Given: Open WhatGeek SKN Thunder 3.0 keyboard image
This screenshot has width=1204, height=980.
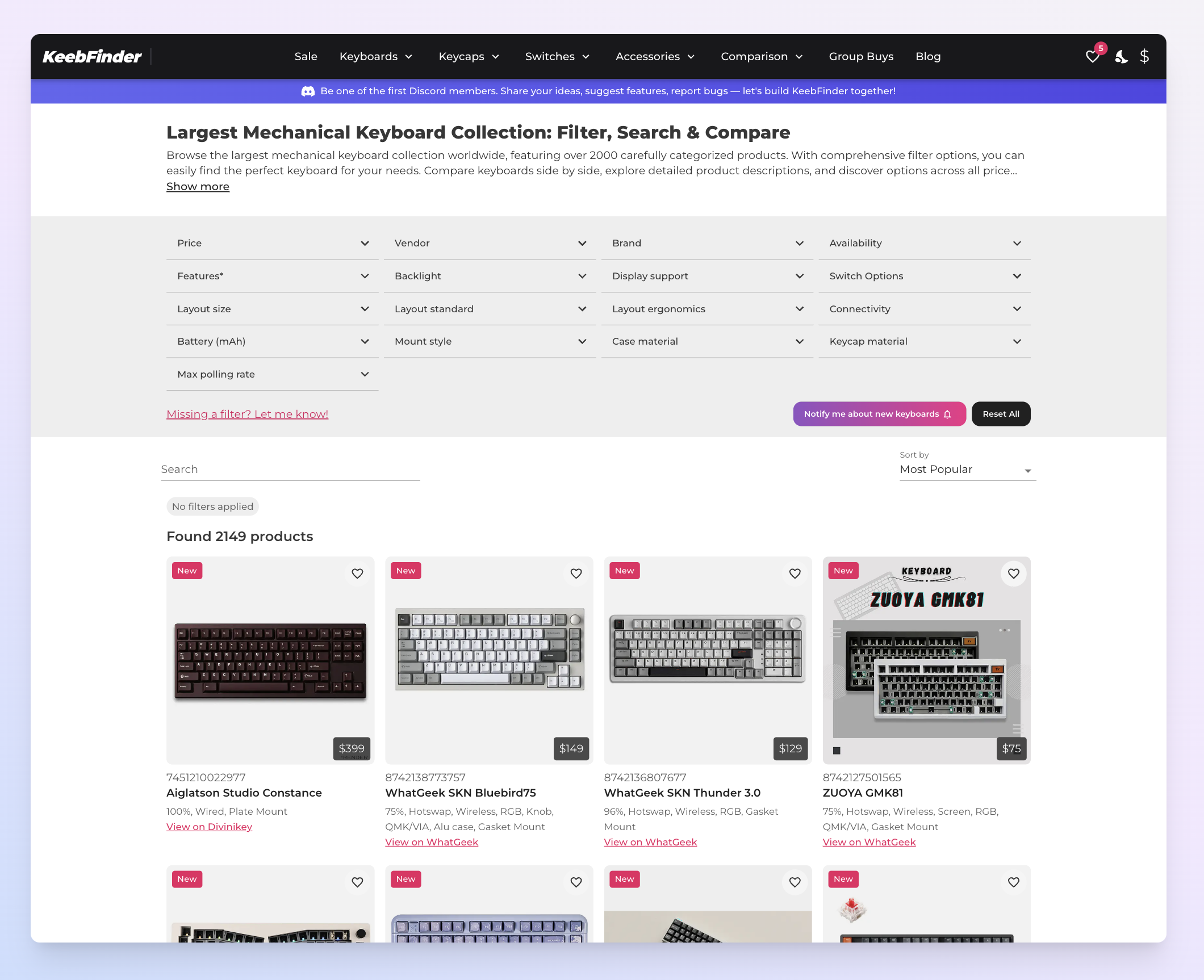Looking at the screenshot, I should (708, 660).
